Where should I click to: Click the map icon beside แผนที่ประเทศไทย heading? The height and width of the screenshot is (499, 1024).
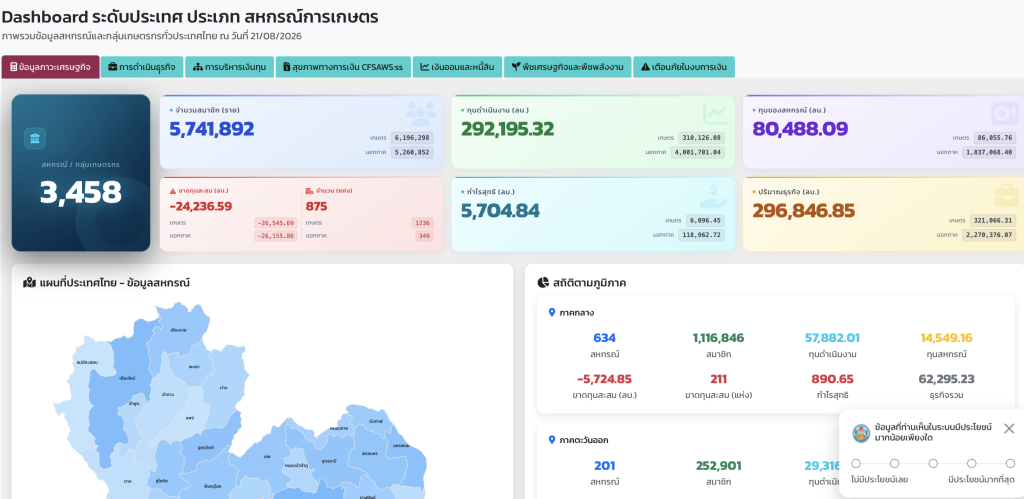click(29, 283)
